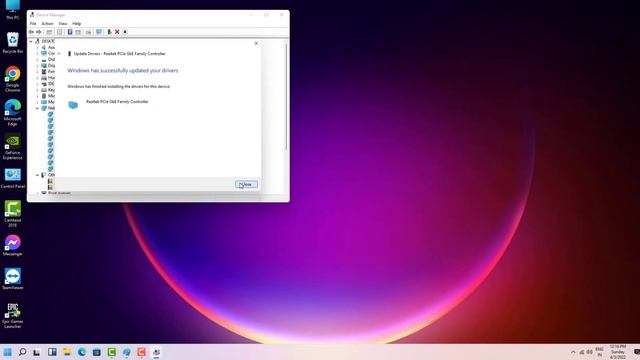Expand the Audio inputs category at tree top
The height and width of the screenshot is (360, 640).
click(x=37, y=47)
